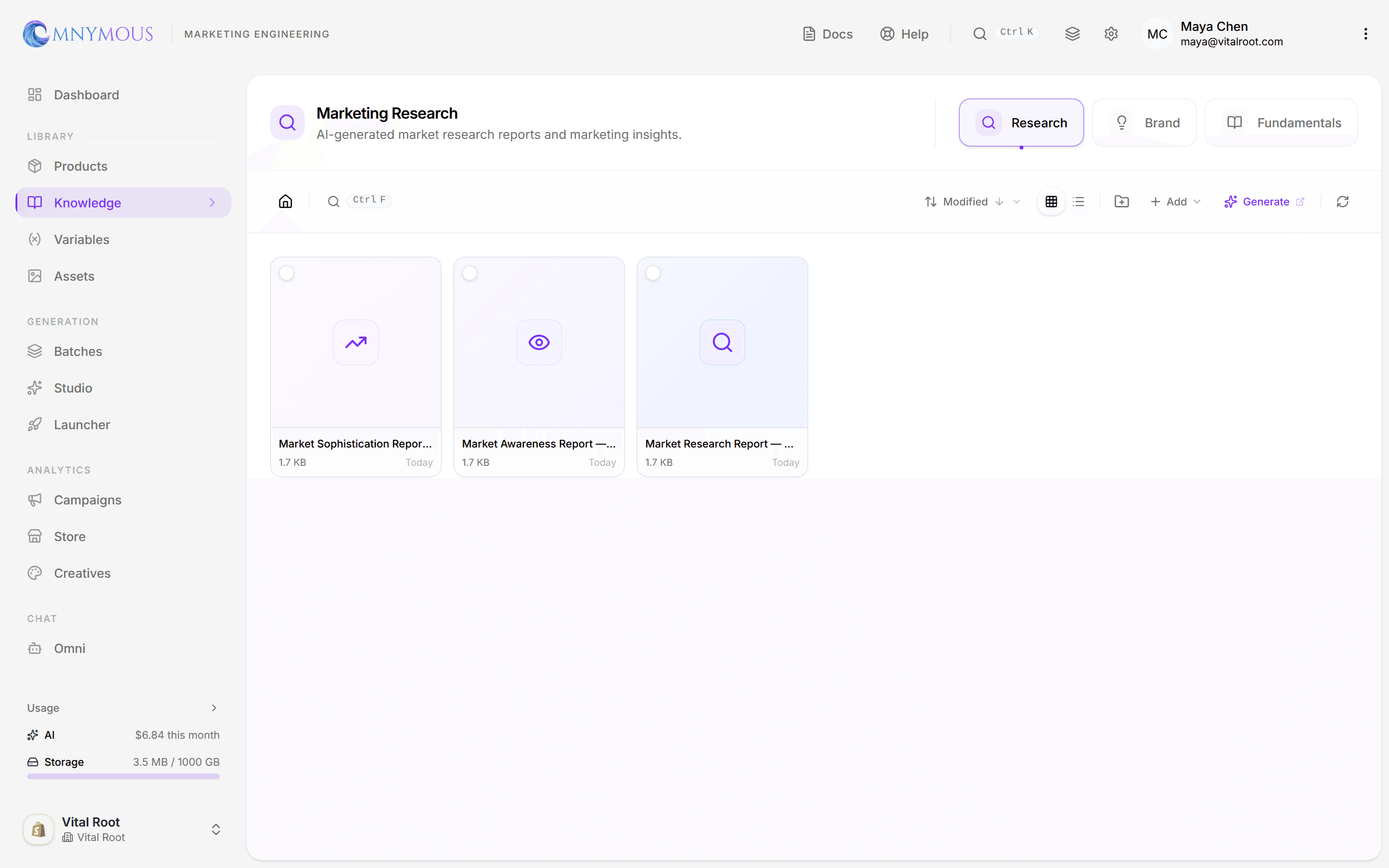Open Vital Root workspace switcher
The height and width of the screenshot is (868, 1389).
pyautogui.click(x=123, y=829)
